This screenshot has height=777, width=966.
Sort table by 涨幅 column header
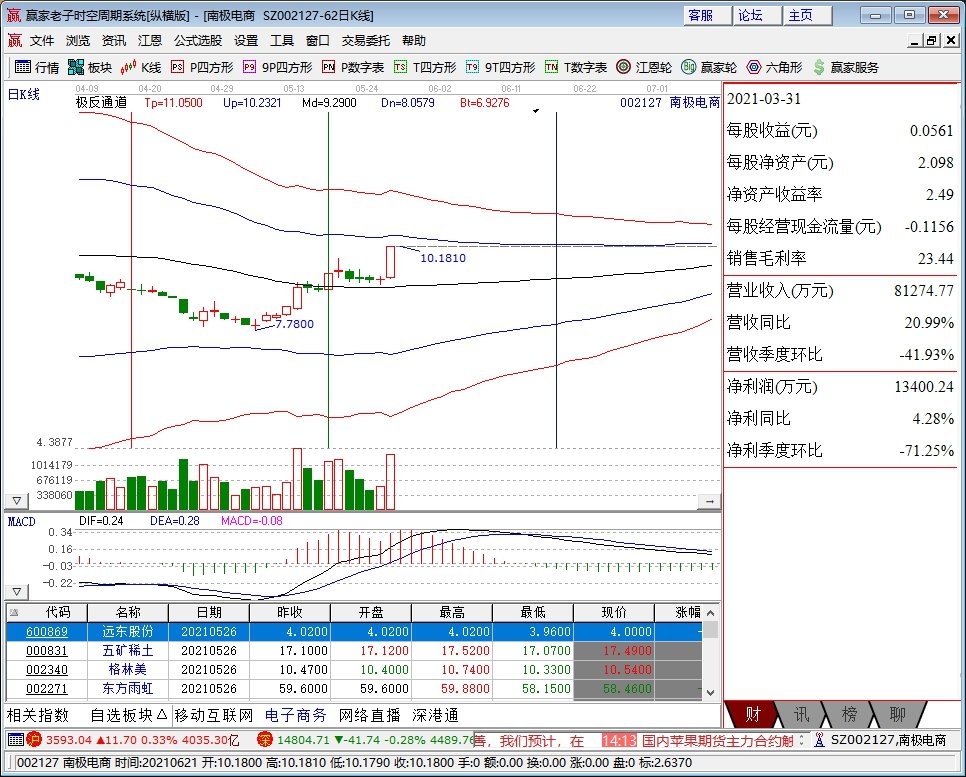tap(680, 612)
